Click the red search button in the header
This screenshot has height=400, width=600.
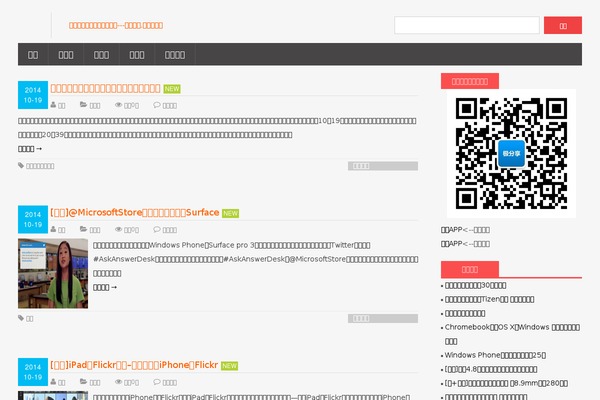(x=563, y=25)
